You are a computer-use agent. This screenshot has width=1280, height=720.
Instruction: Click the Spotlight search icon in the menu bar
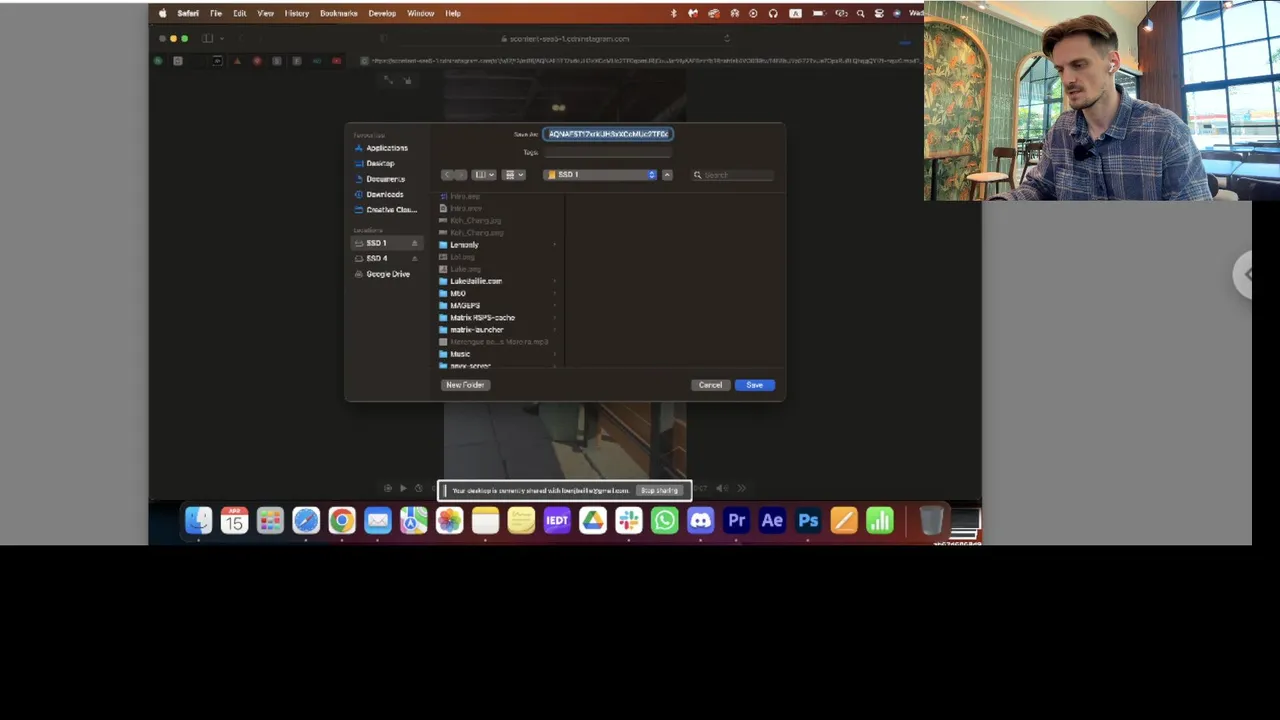860,13
